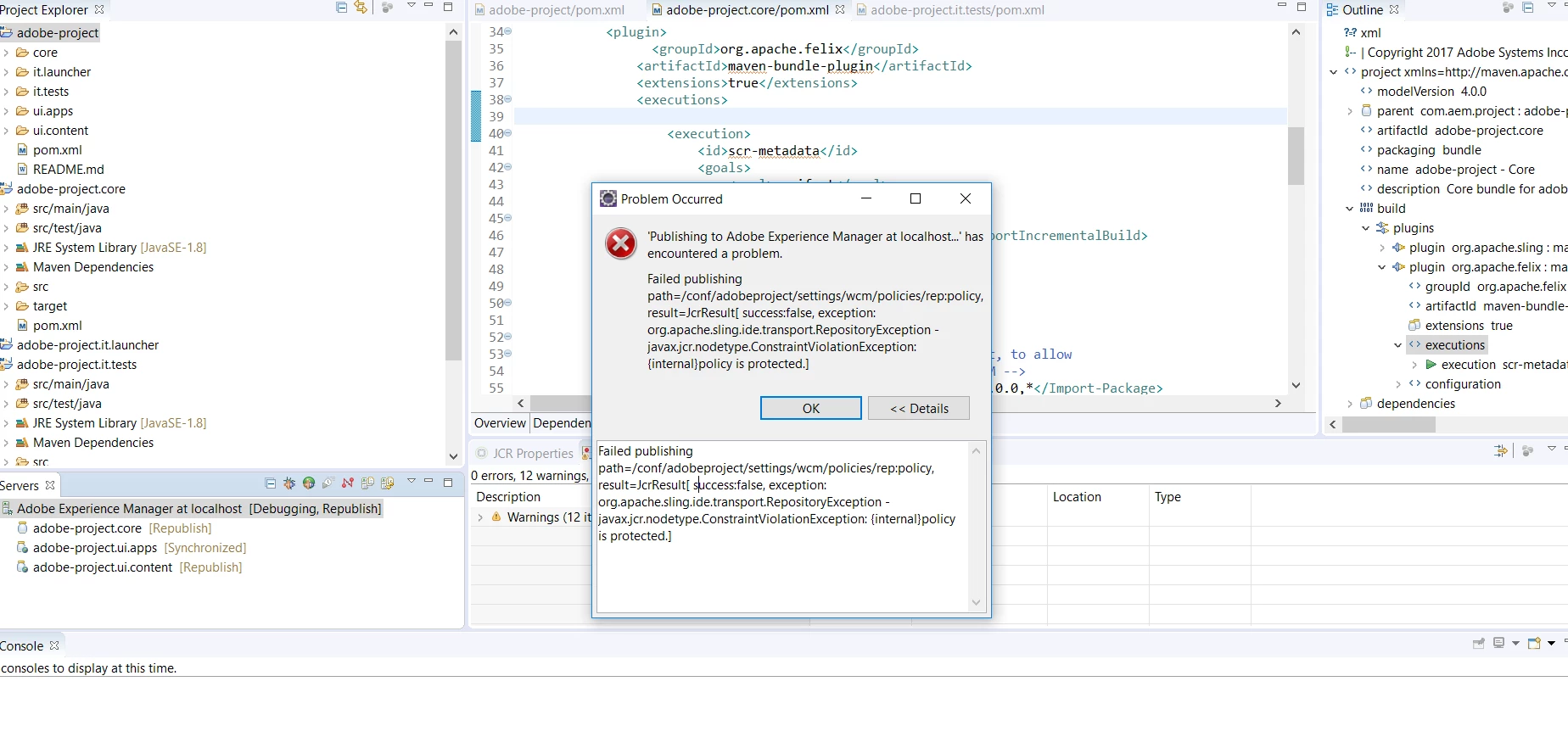Collapse all in Project Explorer toolbar
The image size is (1568, 754).
(x=341, y=8)
